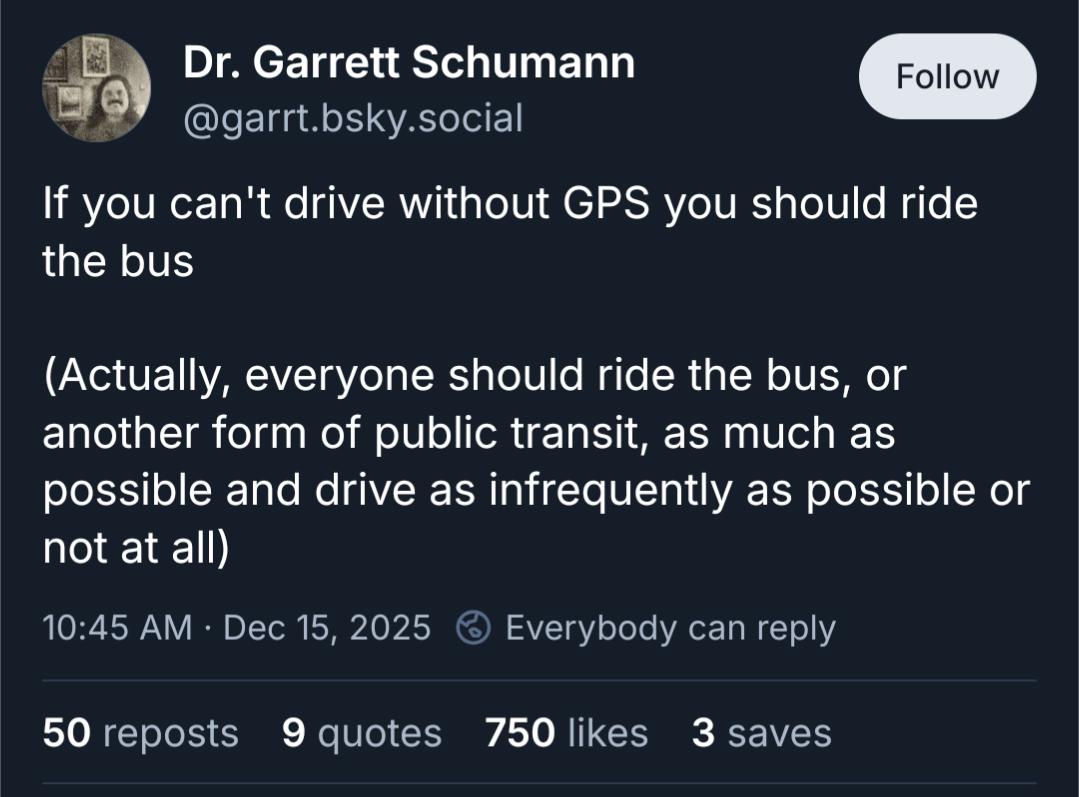Image resolution: width=1079 pixels, height=797 pixels.
Task: Click the bold number 750
Action: point(520,733)
